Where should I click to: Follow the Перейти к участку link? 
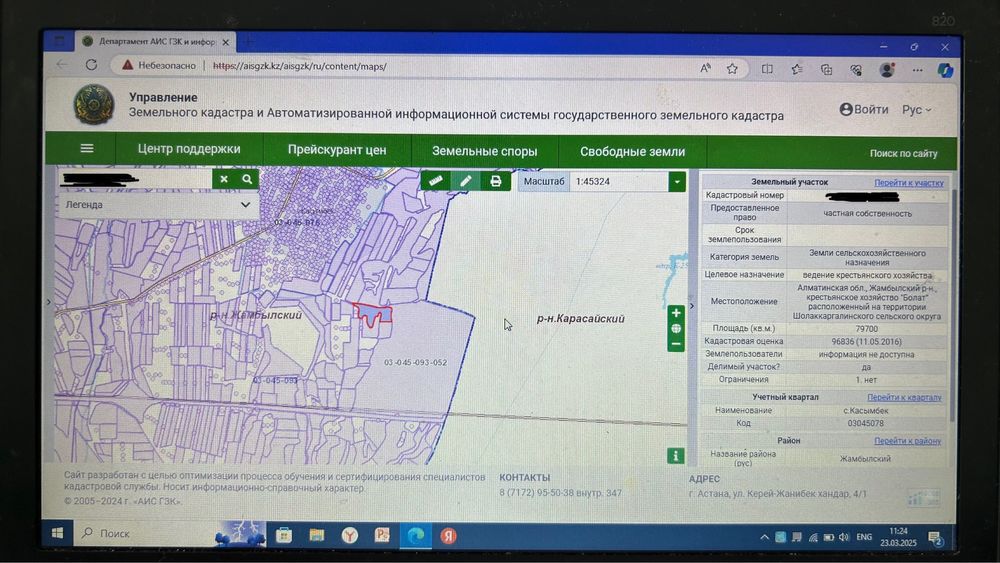point(908,182)
